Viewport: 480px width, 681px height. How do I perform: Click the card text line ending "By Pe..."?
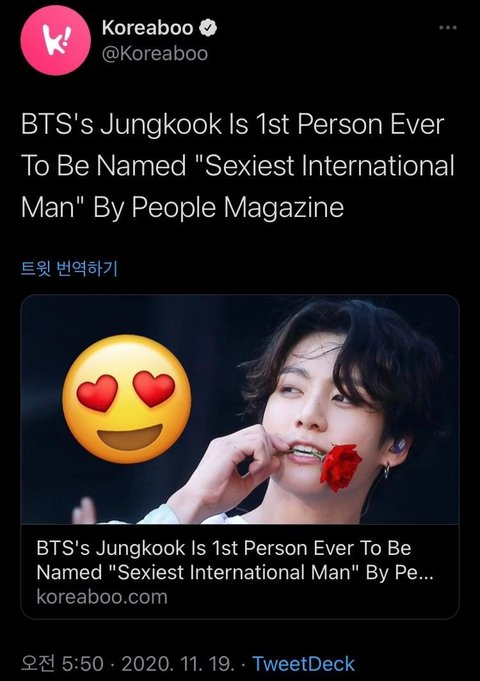pyautogui.click(x=235, y=572)
